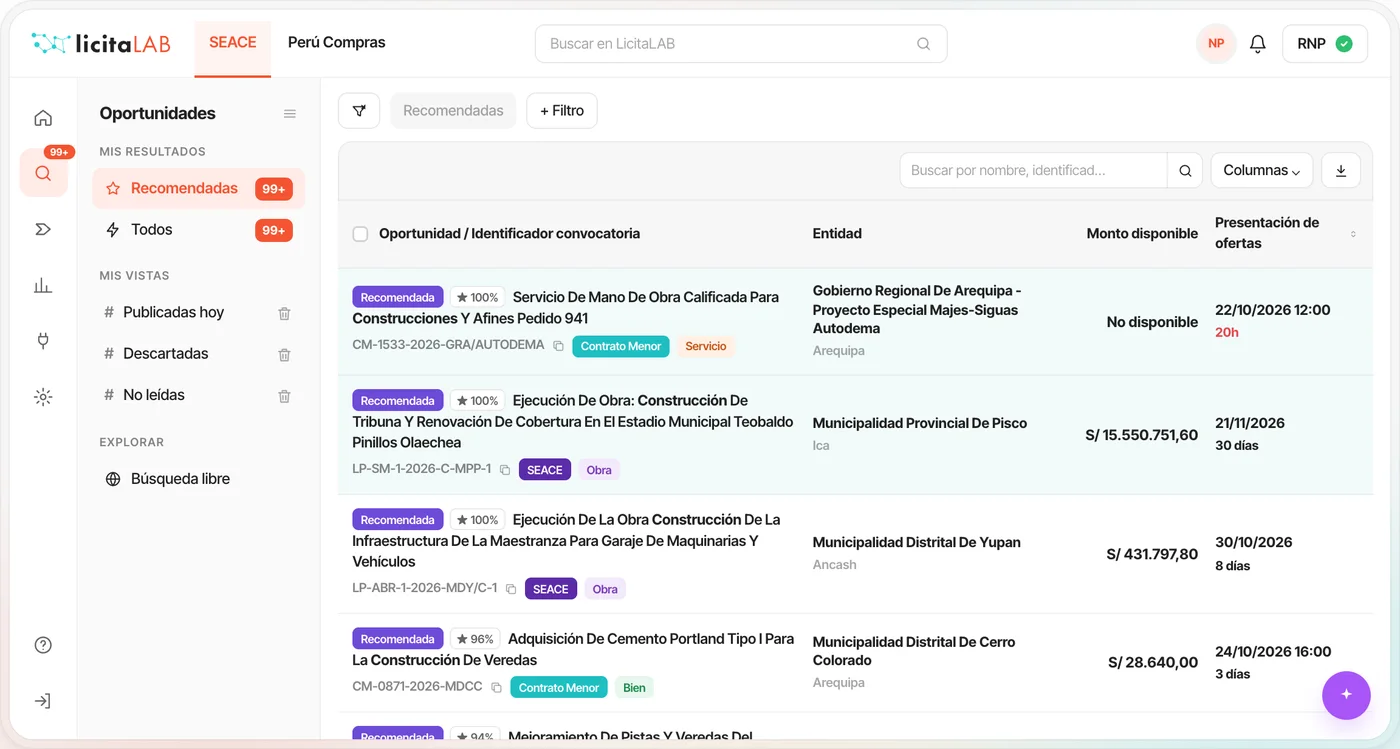Click the + Filtro button
This screenshot has width=1400, height=749.
point(562,111)
